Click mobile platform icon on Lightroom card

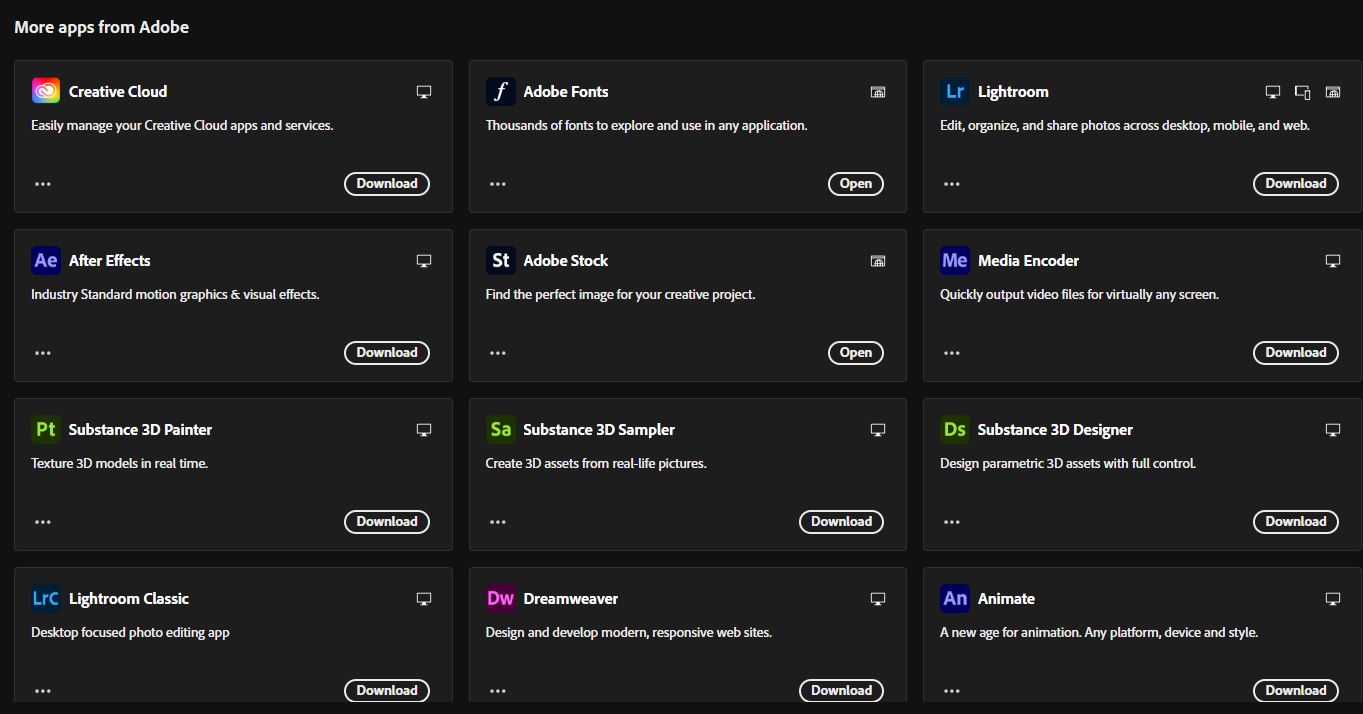pos(1303,92)
